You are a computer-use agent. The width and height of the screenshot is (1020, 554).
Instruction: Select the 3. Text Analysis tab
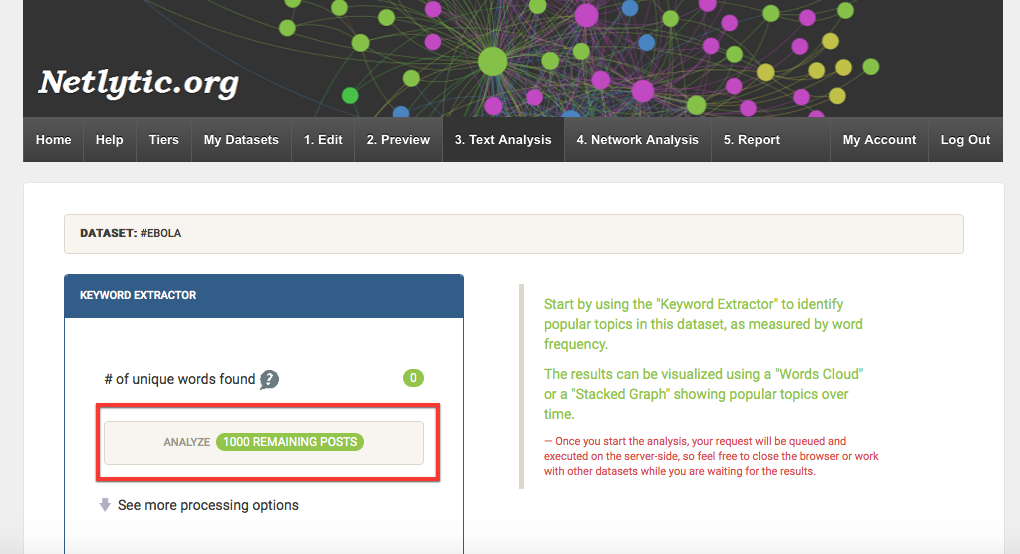pyautogui.click(x=503, y=140)
